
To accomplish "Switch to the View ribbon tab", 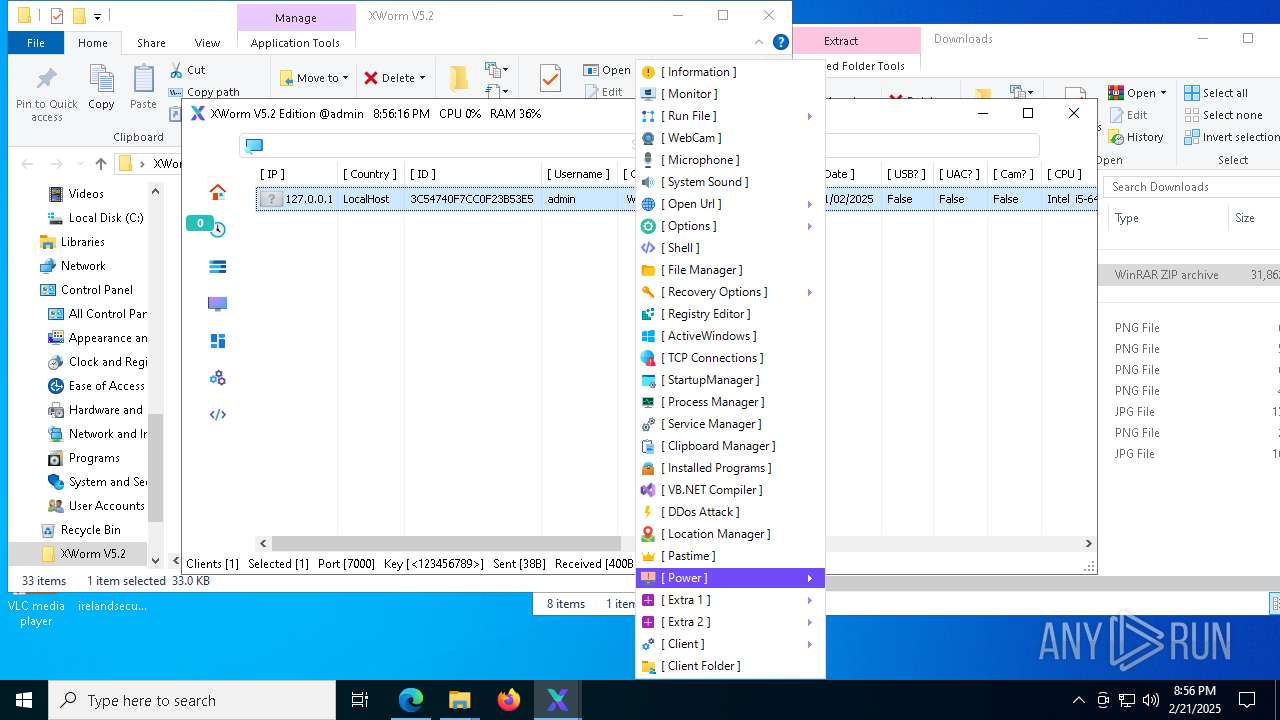I will coord(207,43).
